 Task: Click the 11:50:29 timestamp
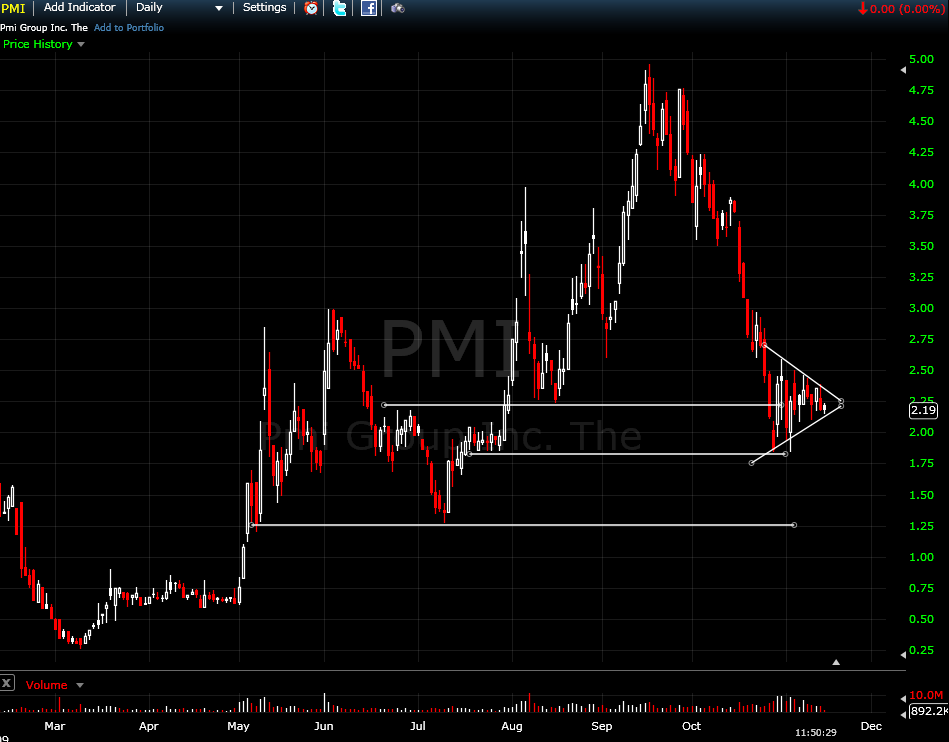(815, 732)
